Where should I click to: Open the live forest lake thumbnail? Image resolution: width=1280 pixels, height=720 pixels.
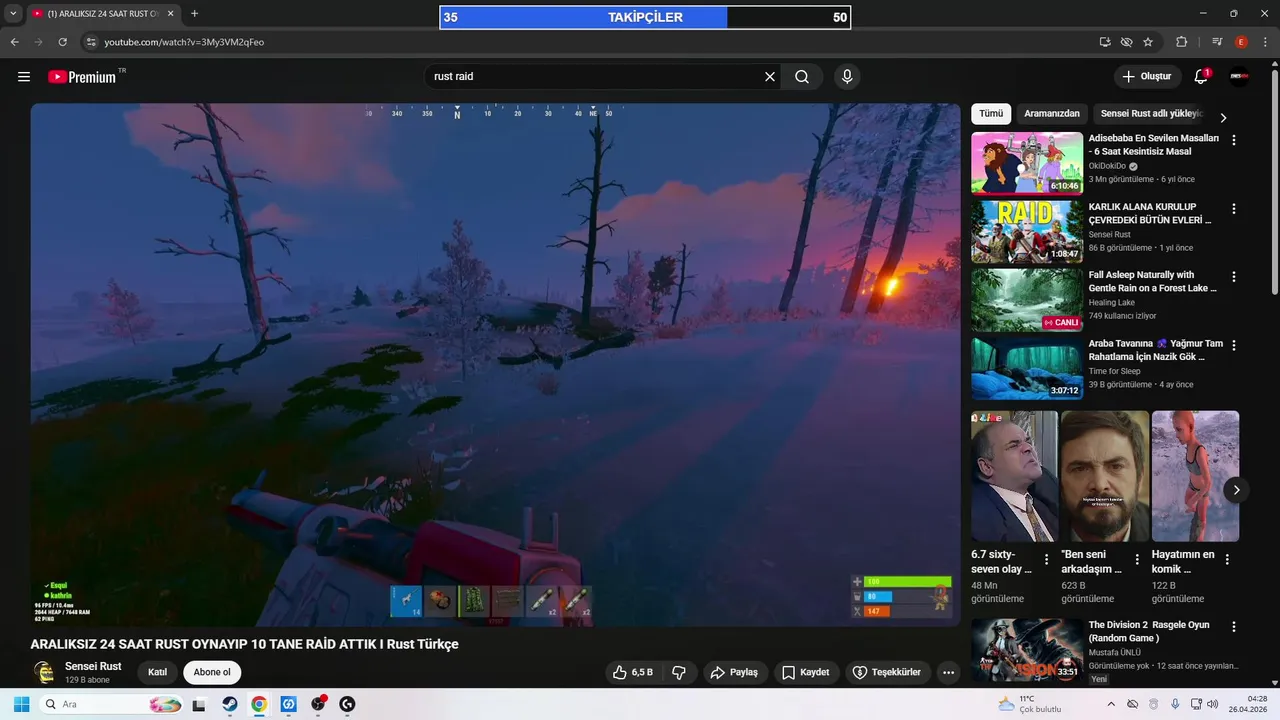[x=1027, y=299]
